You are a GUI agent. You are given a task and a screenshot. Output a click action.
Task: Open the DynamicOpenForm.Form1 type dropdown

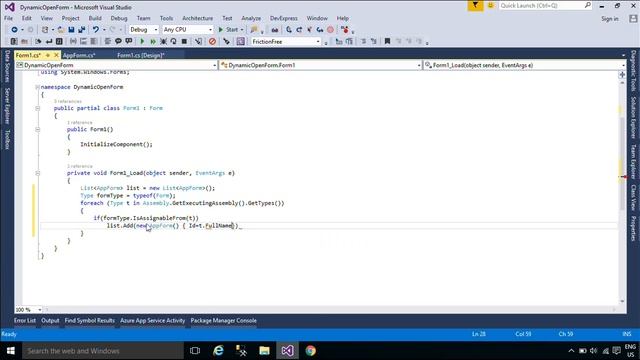(320, 65)
